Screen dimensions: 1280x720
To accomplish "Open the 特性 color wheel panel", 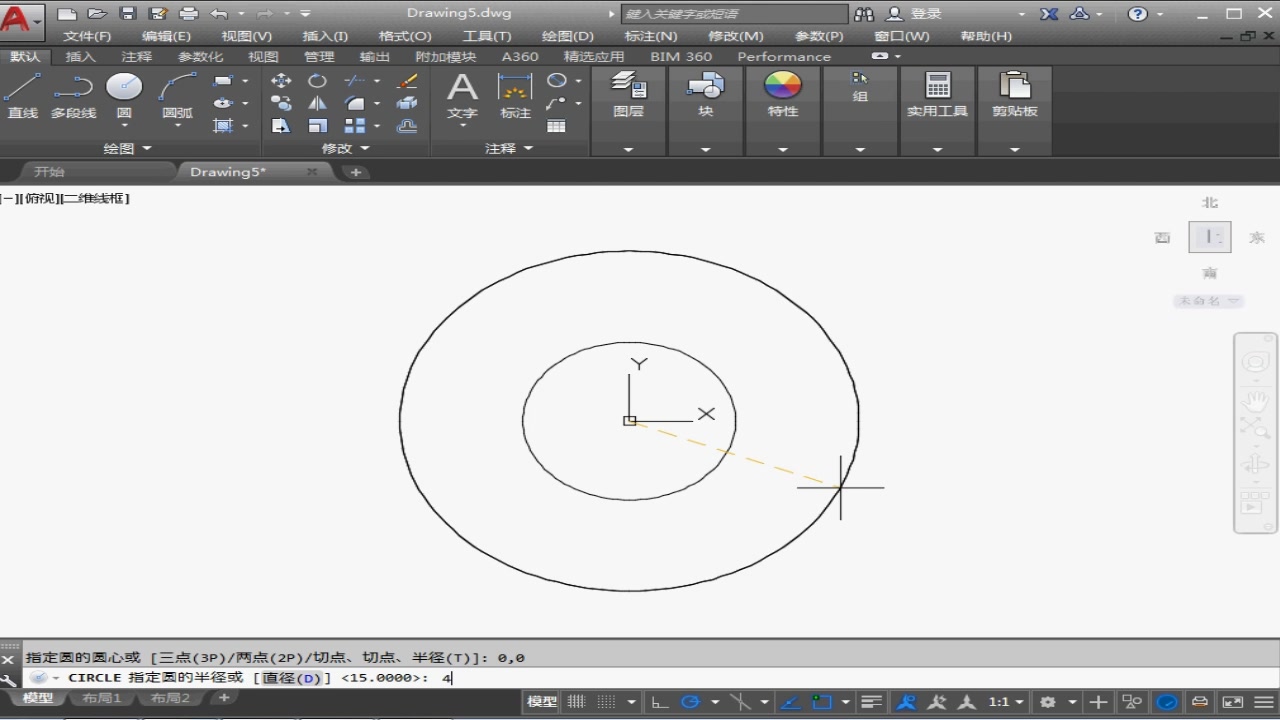I will coord(783,87).
